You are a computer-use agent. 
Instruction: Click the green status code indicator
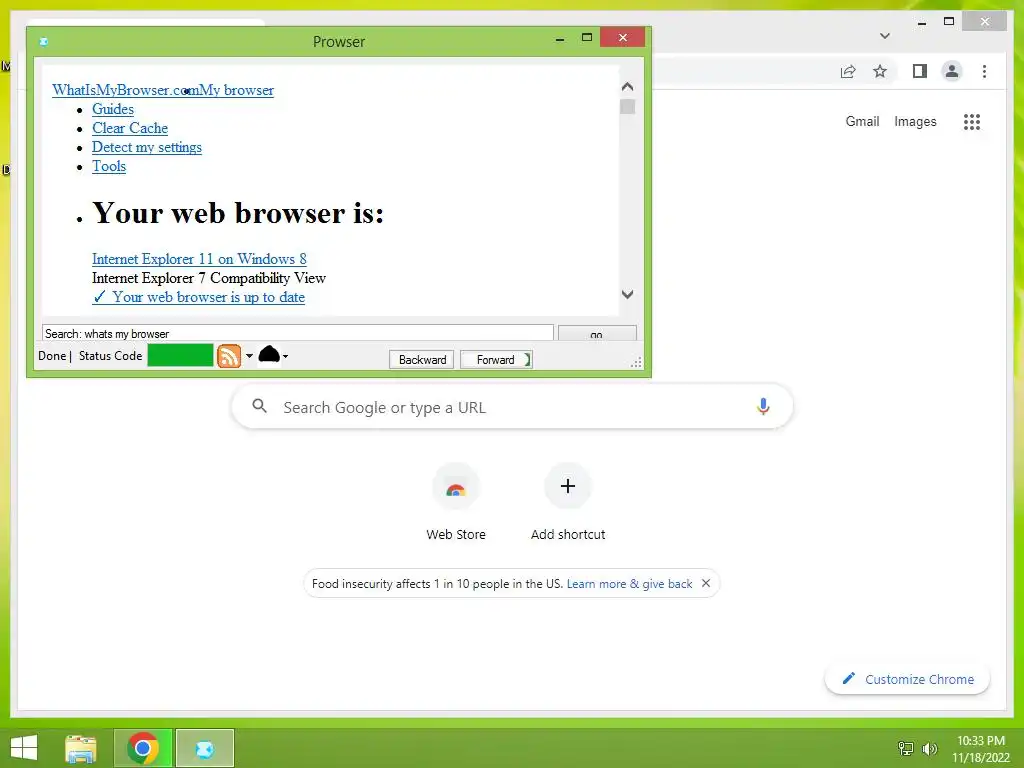[x=180, y=355]
